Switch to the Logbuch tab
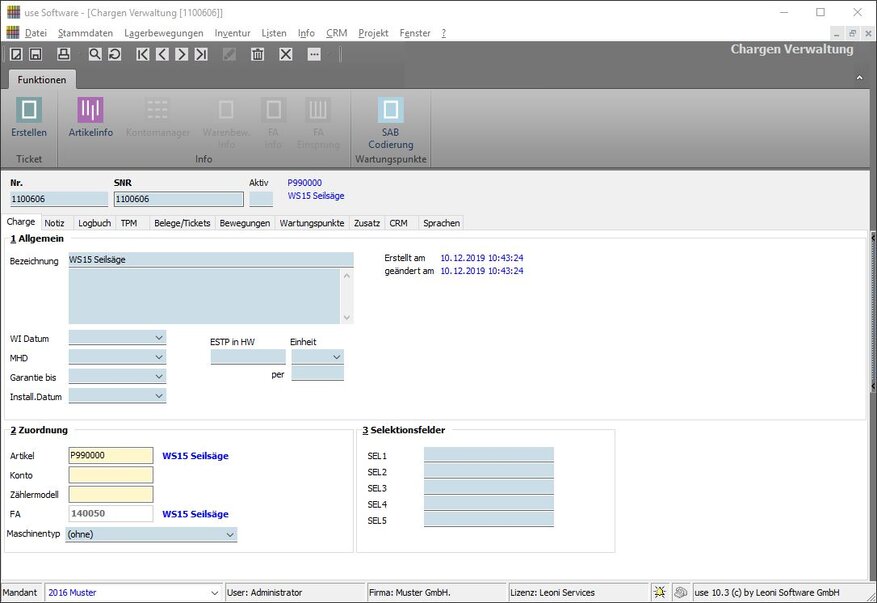 pos(94,223)
